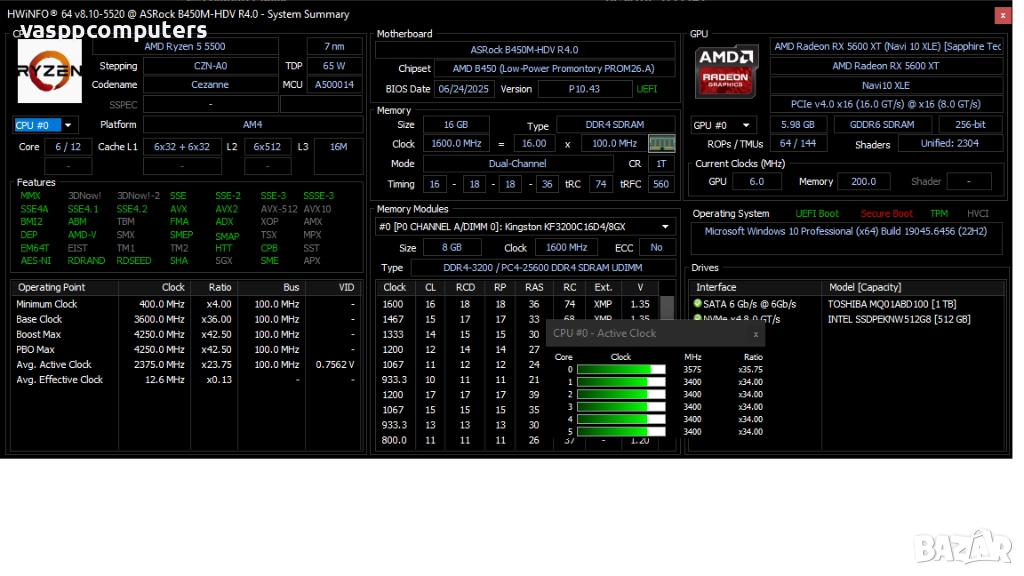This screenshot has height=576, width=1024.
Task: Click the Secure Boot status label
Action: (887, 213)
